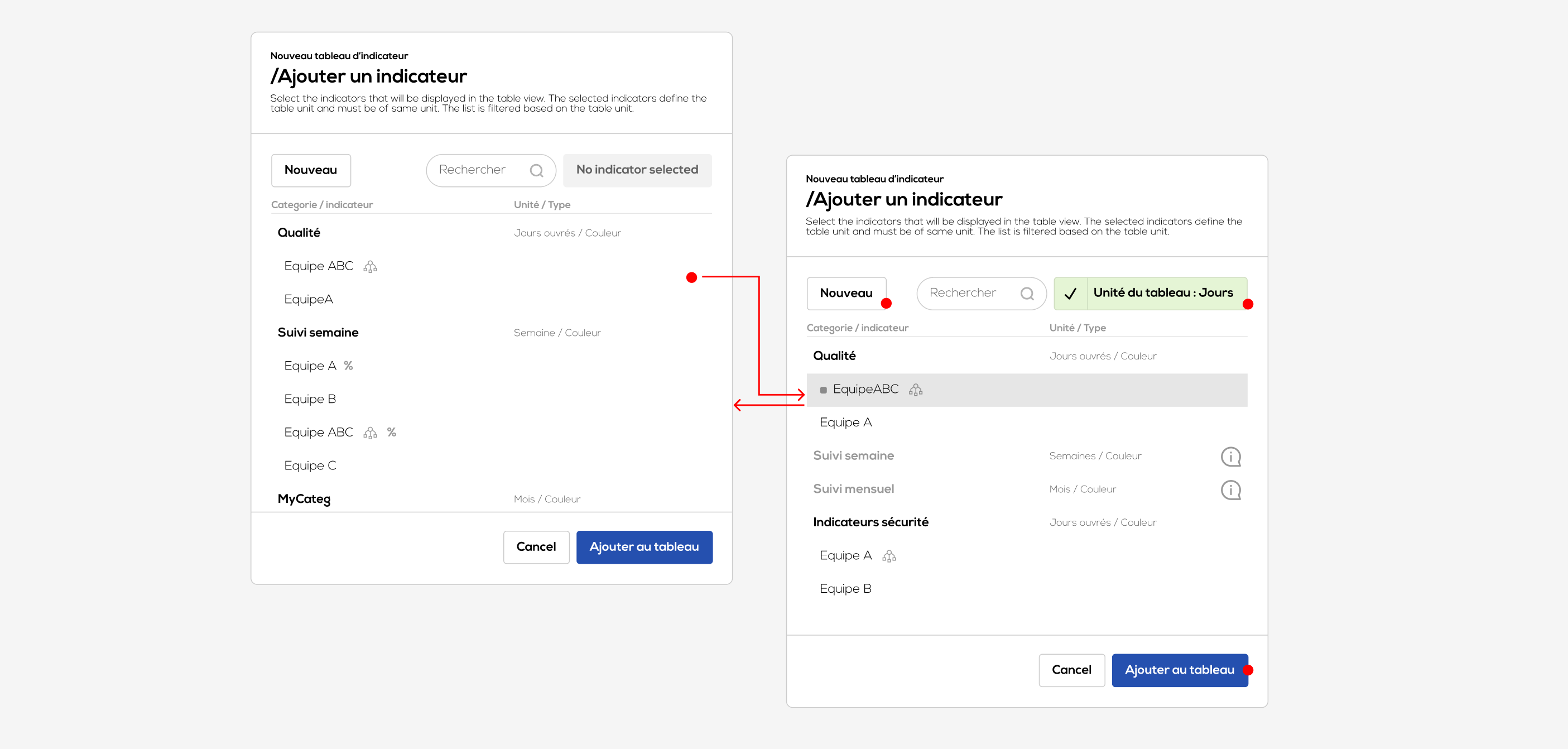
Task: Collapse Suivi semaine category in left dialog
Action: pos(318,333)
